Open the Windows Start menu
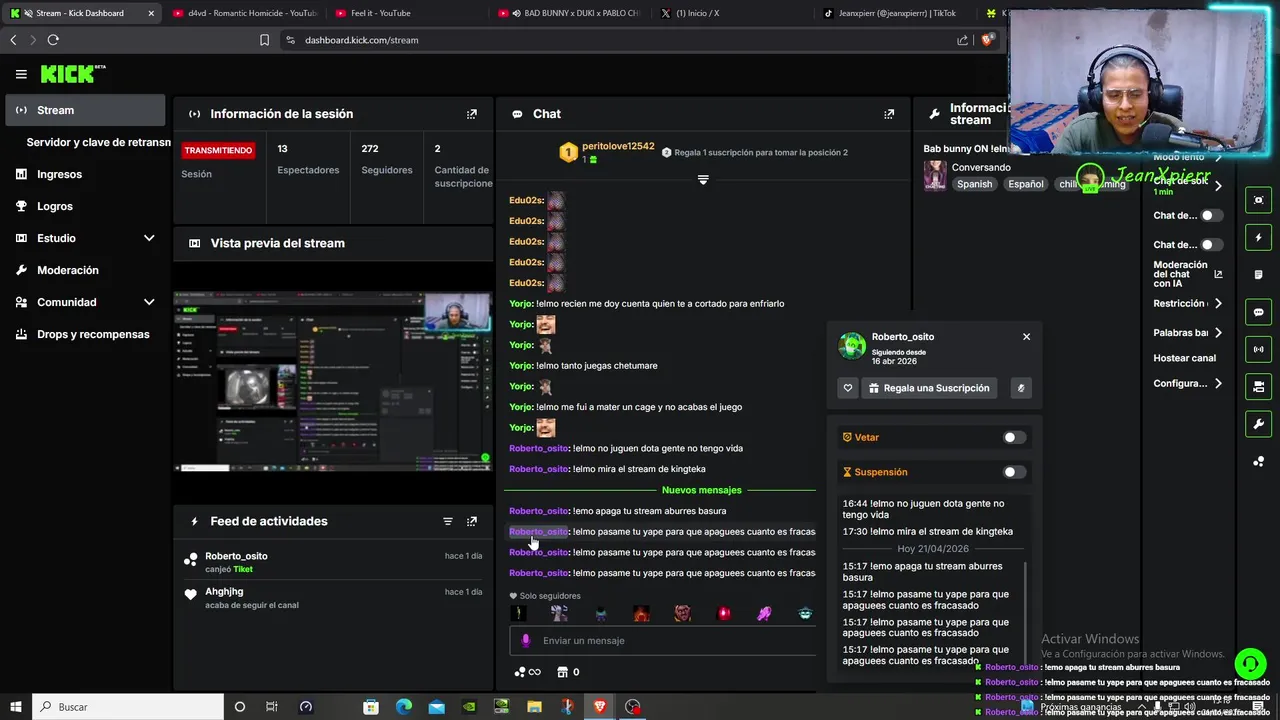 click(15, 707)
